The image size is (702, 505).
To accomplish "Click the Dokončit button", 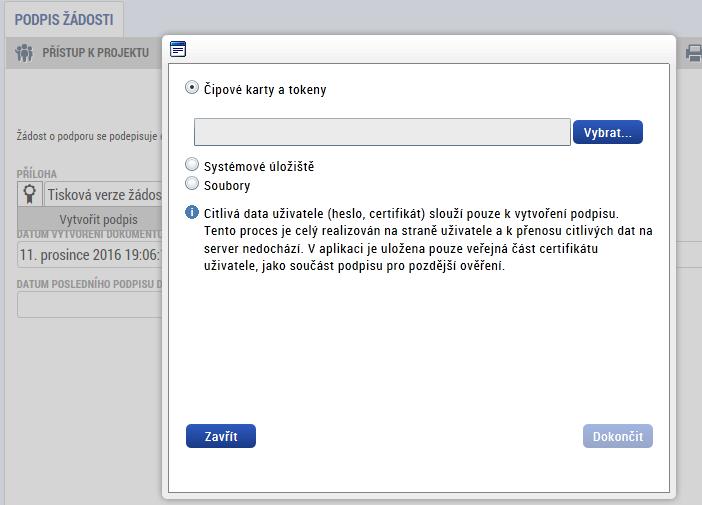I will tap(618, 436).
